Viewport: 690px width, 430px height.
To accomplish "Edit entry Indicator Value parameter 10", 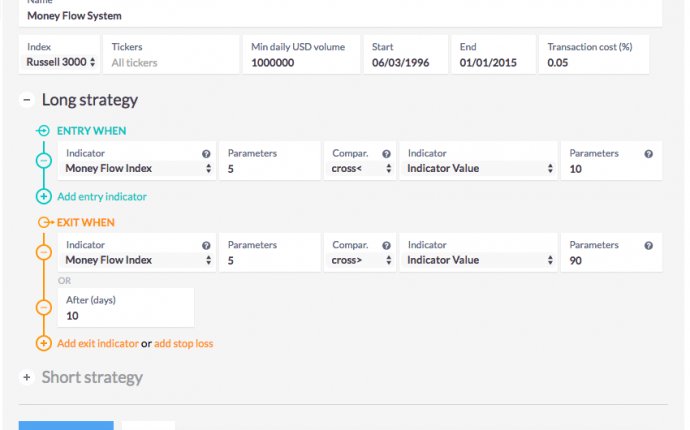I will (611, 161).
